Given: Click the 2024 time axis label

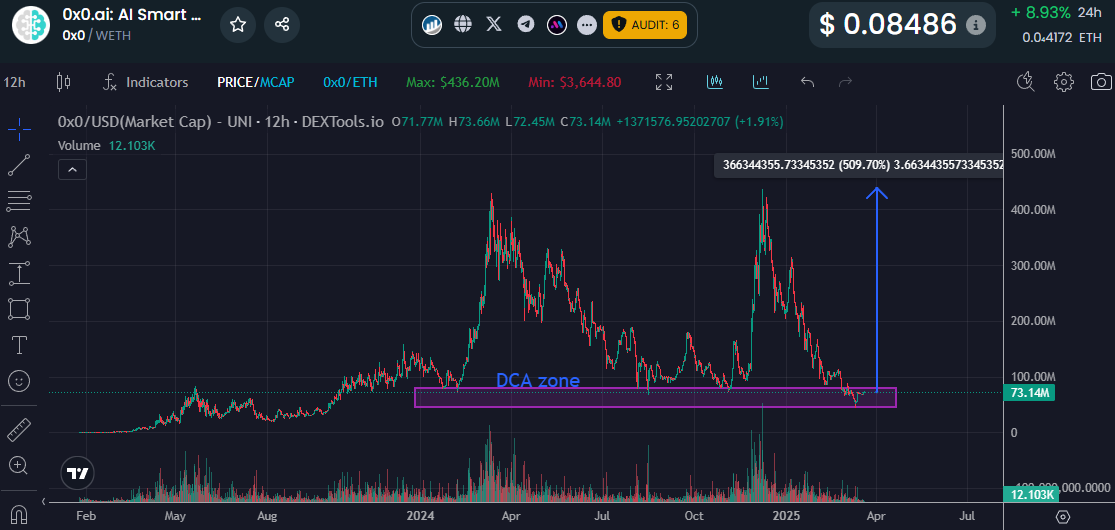Looking at the screenshot, I should (x=420, y=516).
